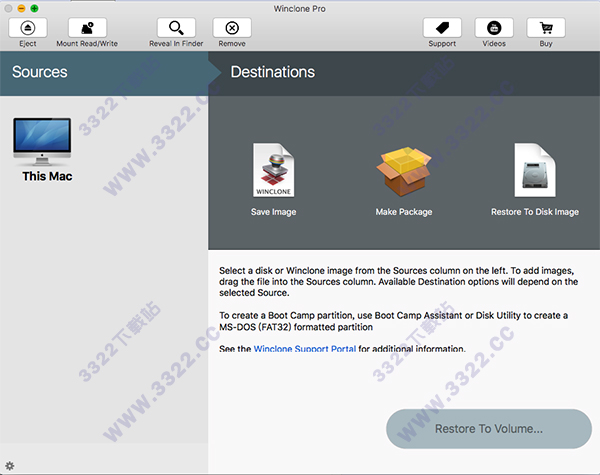Open Support from the toolbar

click(442, 28)
